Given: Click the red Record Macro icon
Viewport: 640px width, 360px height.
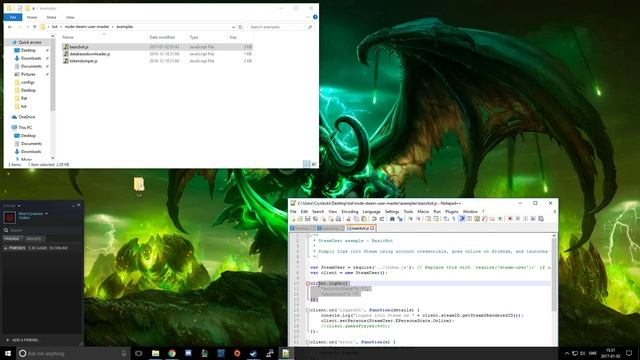Looking at the screenshot, I should point(510,219).
